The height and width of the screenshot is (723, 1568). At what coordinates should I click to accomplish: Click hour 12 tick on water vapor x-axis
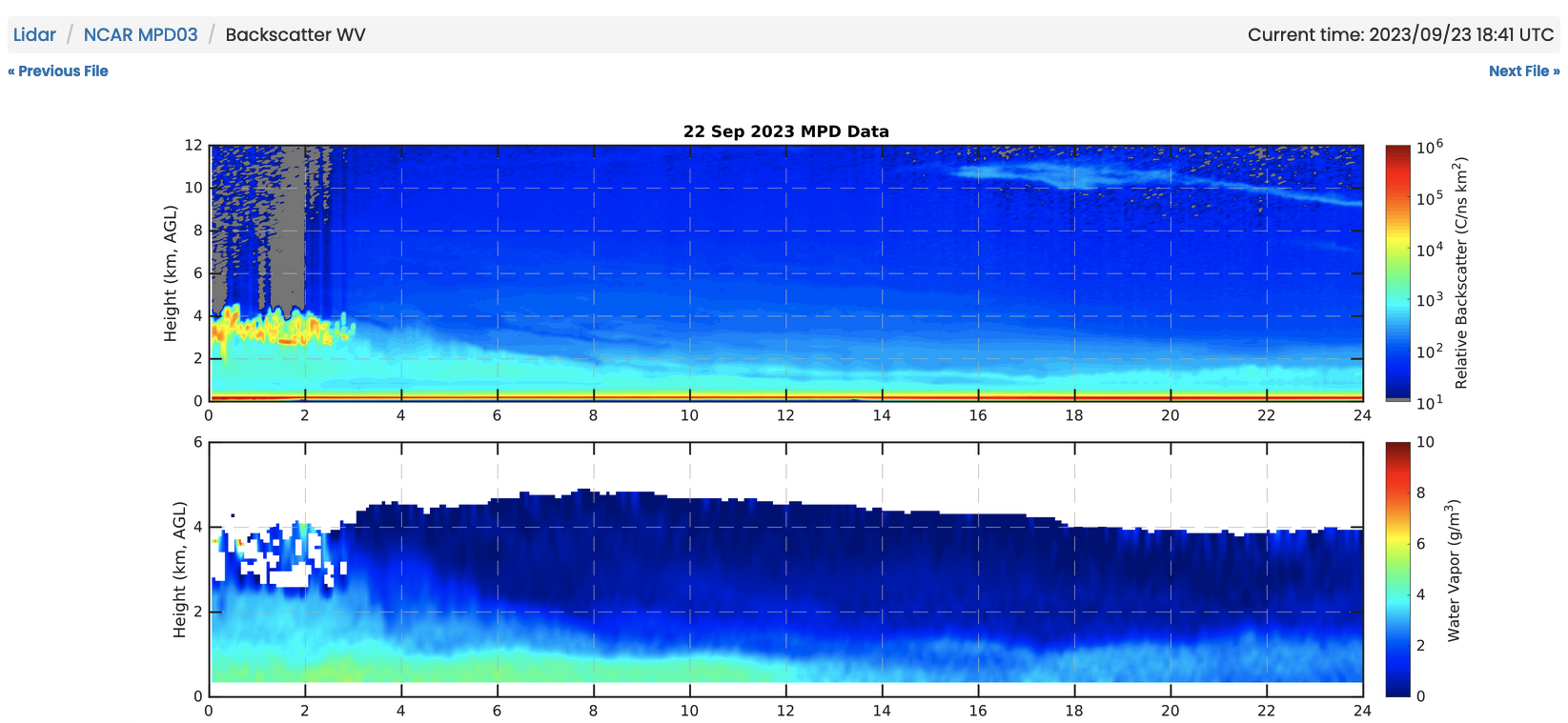[x=785, y=710]
